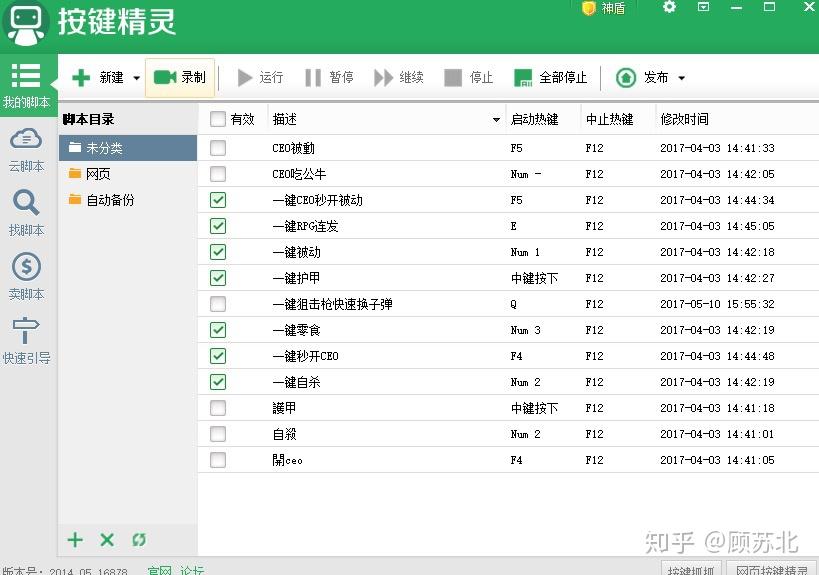The width and height of the screenshot is (819, 575).
Task: Expand the 新建 dropdown arrow
Action: pos(136,78)
